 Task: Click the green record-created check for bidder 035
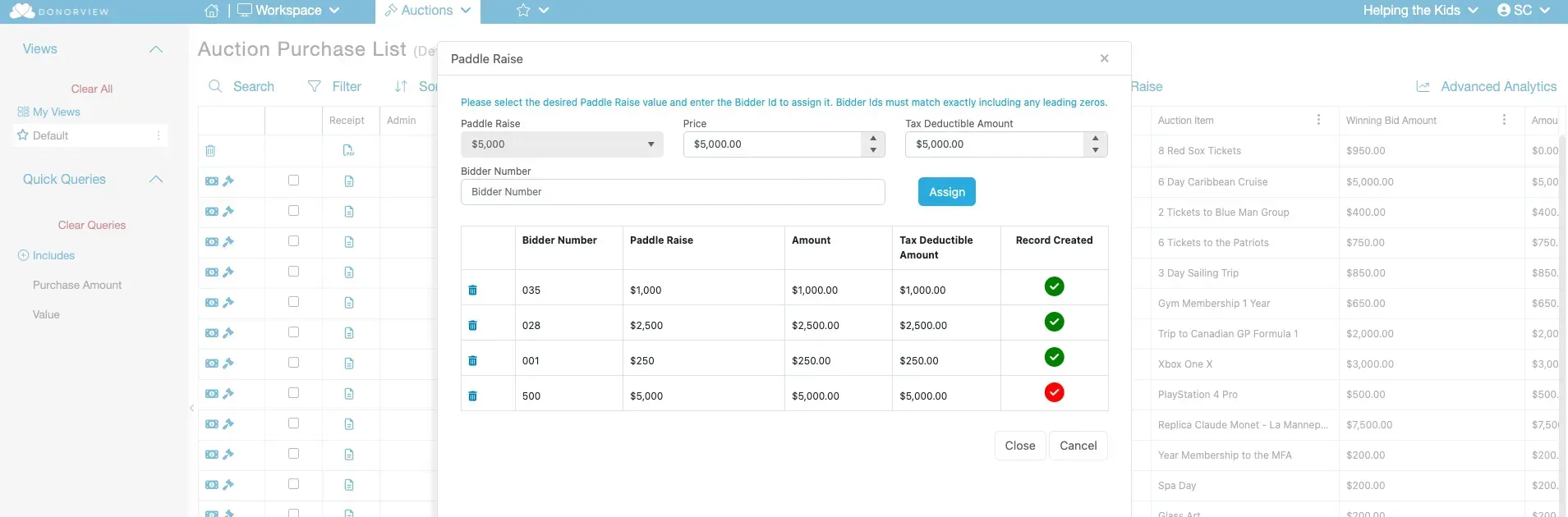point(1054,286)
